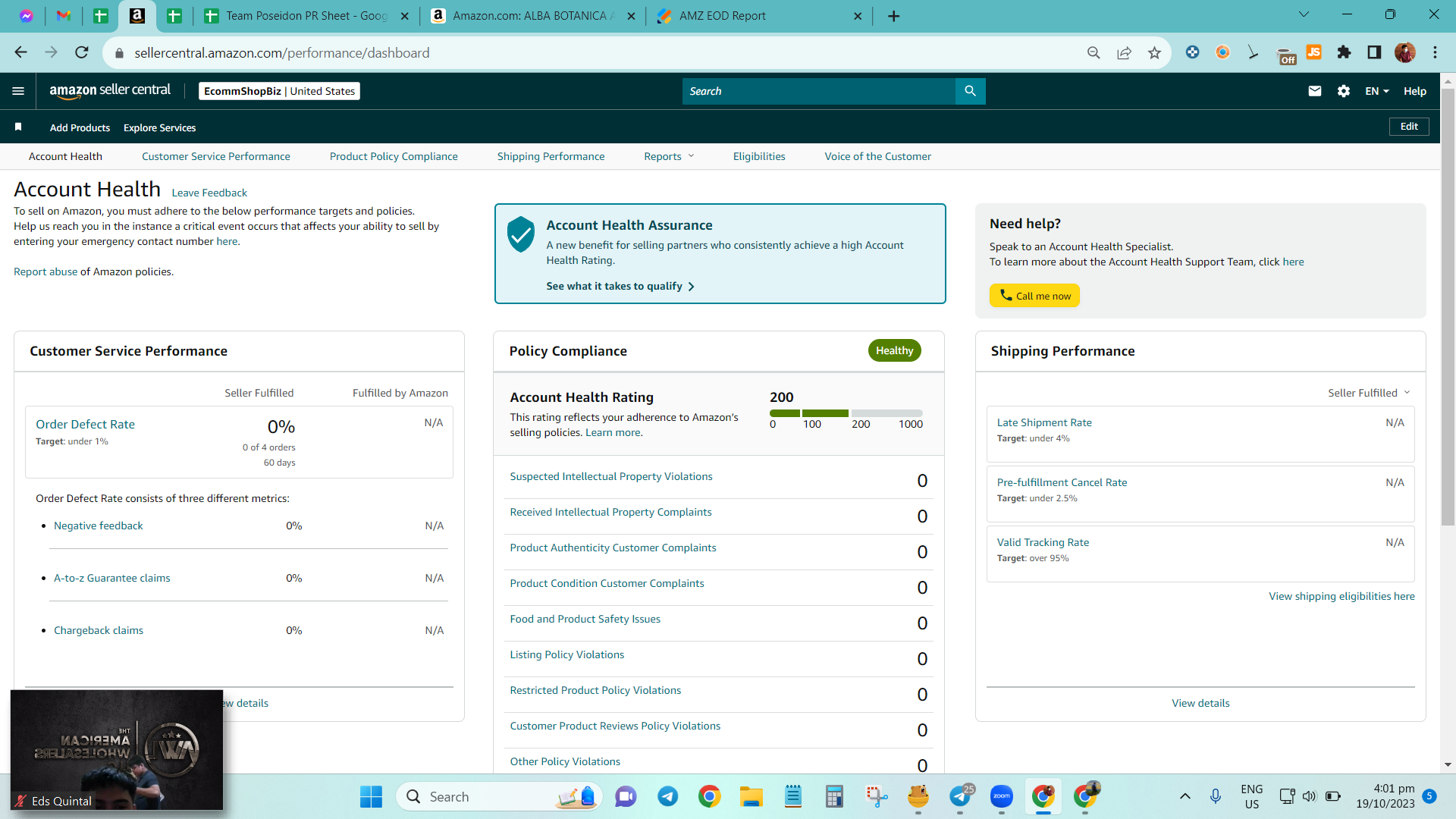The image size is (1456, 819).
Task: Click the Windows taskbar search box
Action: [x=499, y=796]
